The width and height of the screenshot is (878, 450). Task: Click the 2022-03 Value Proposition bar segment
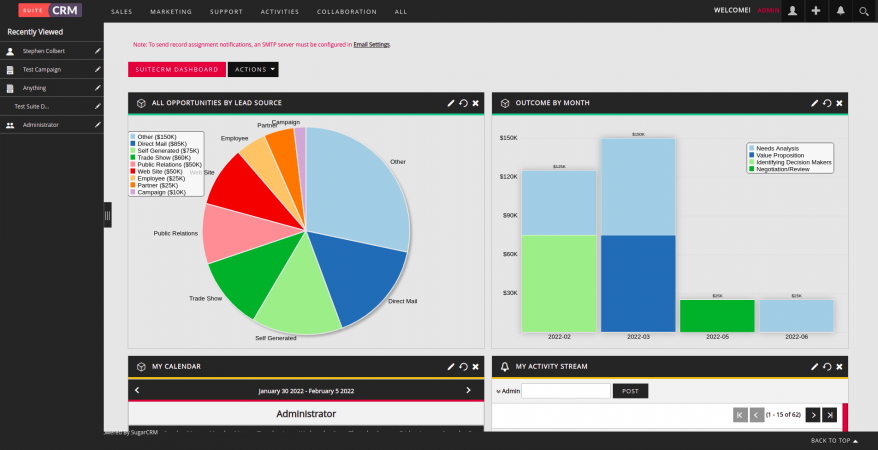638,283
